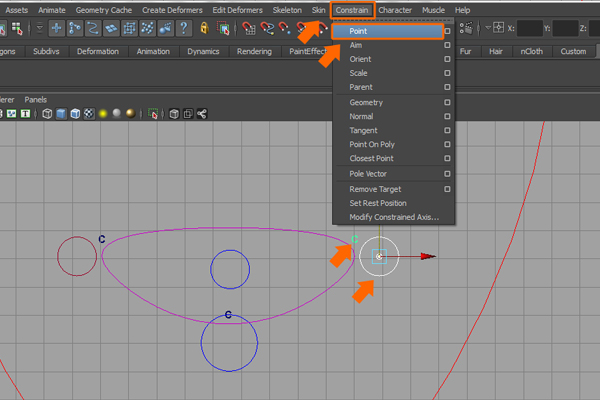Screen dimensions: 600x400
Task: Click the X-ray cube icon
Action: [174, 114]
